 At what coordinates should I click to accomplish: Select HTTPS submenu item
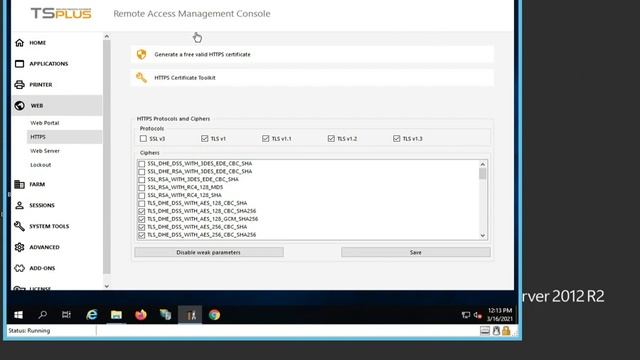pyautogui.click(x=64, y=137)
